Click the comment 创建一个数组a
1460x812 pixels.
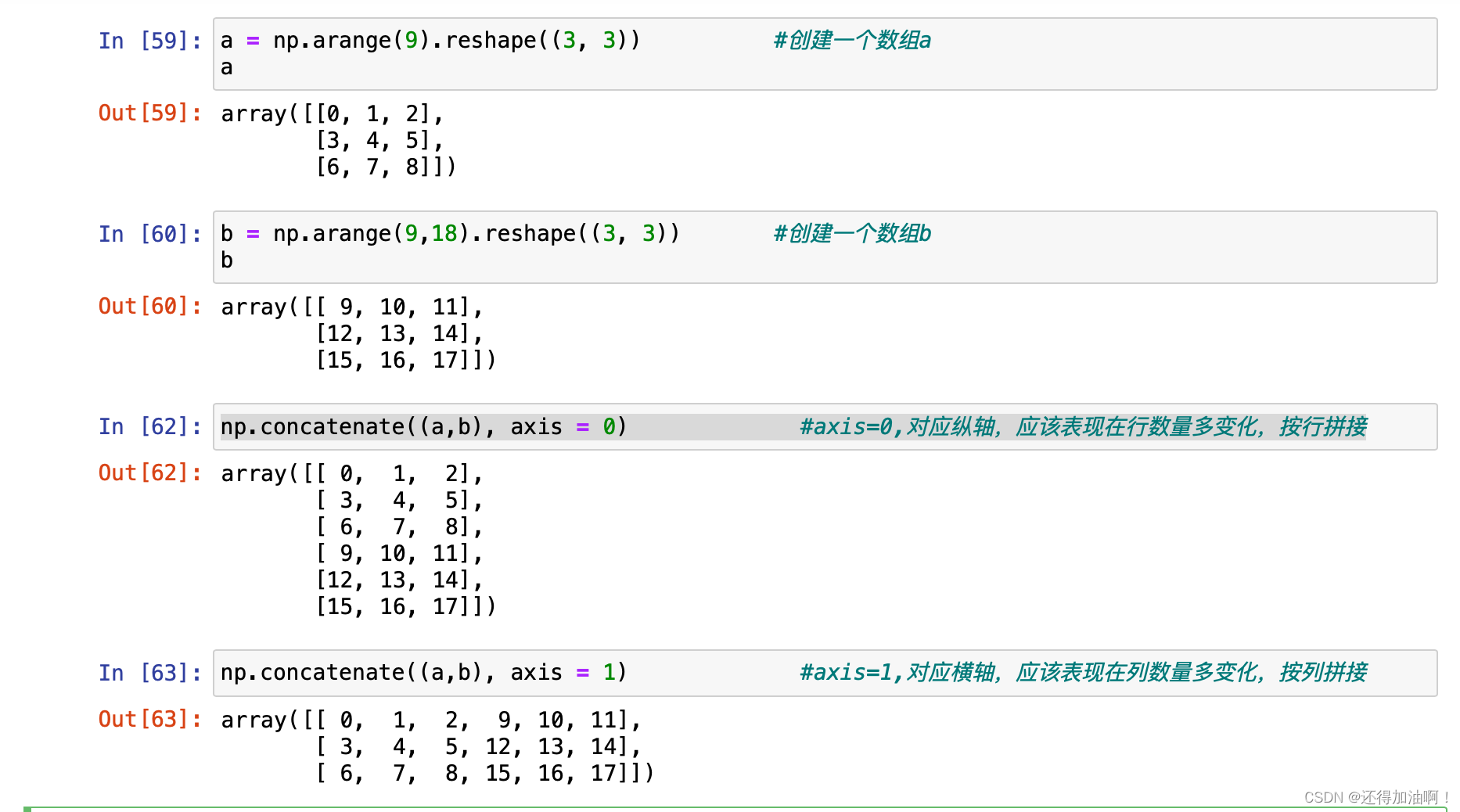[x=851, y=40]
